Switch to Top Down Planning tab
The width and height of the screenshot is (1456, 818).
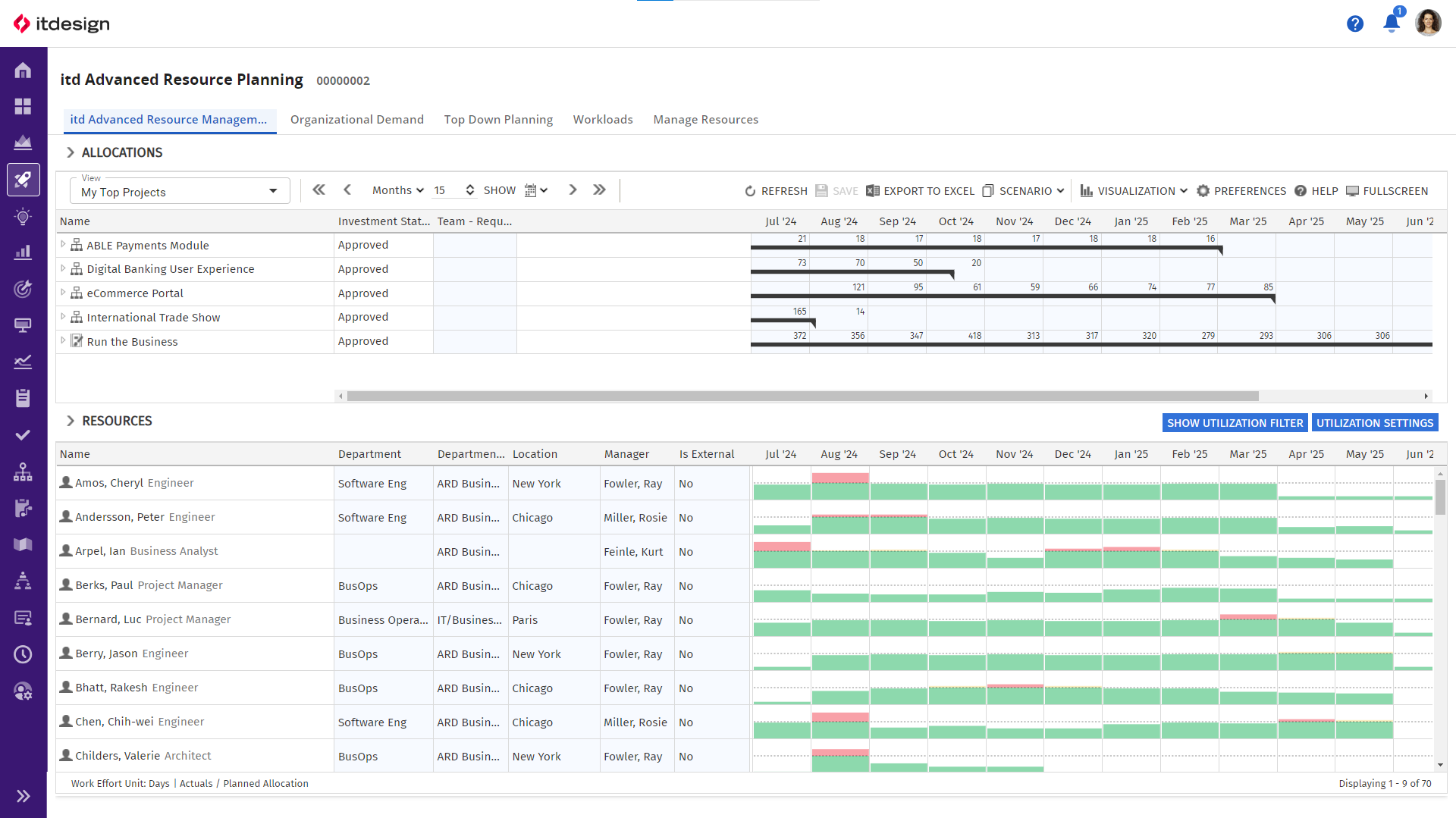coord(498,120)
